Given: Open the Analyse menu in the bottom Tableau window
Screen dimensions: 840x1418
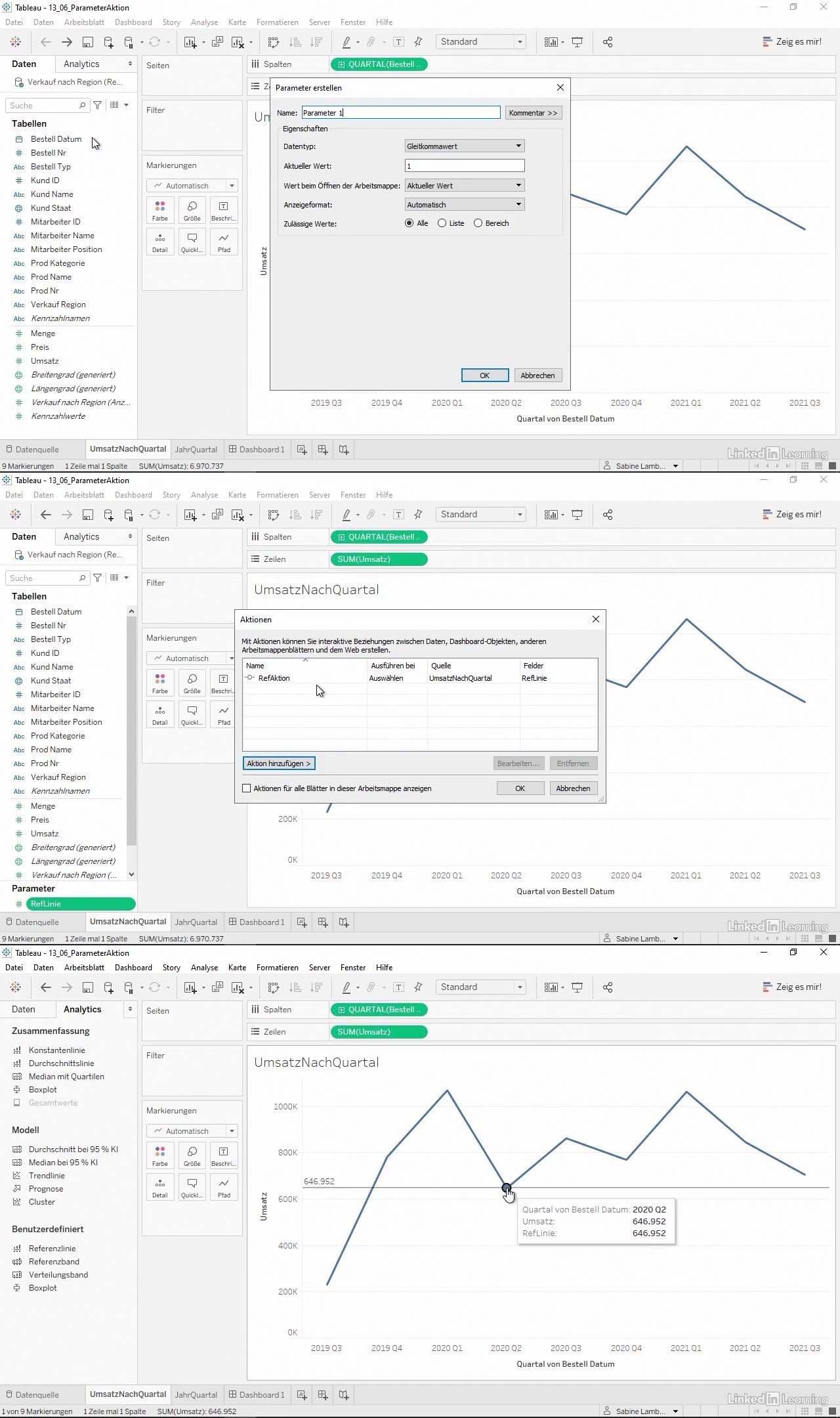Looking at the screenshot, I should (204, 968).
